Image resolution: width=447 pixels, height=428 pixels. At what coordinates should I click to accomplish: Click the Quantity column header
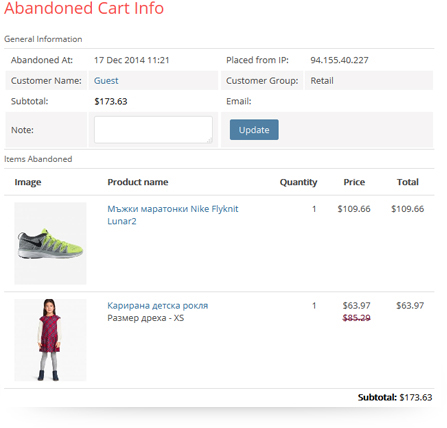(298, 182)
